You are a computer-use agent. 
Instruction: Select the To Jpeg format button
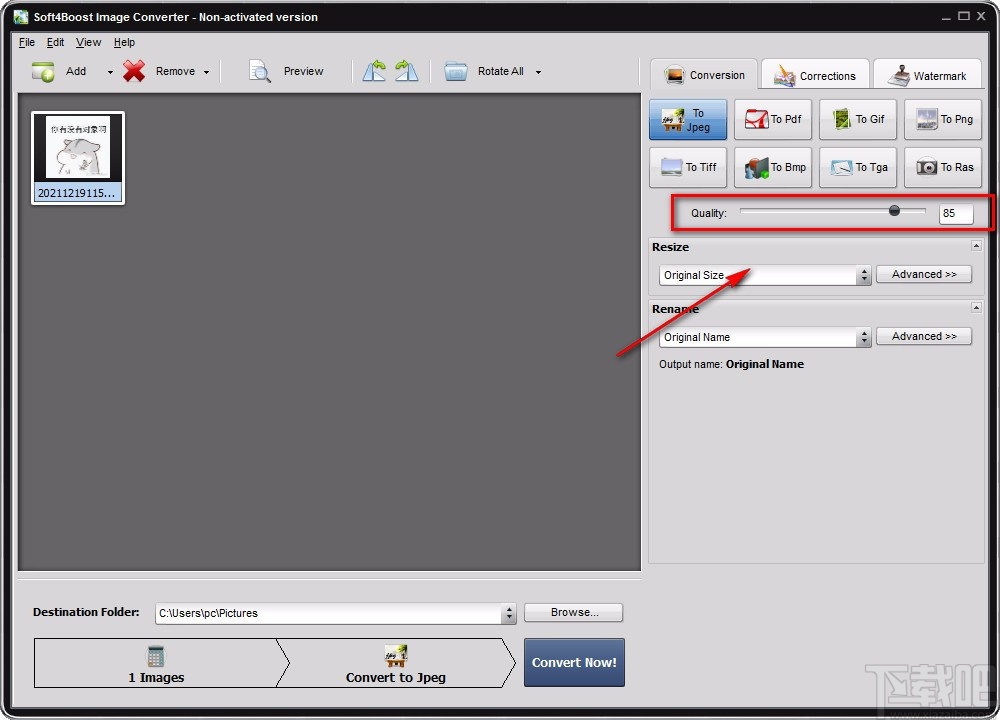click(x=688, y=119)
